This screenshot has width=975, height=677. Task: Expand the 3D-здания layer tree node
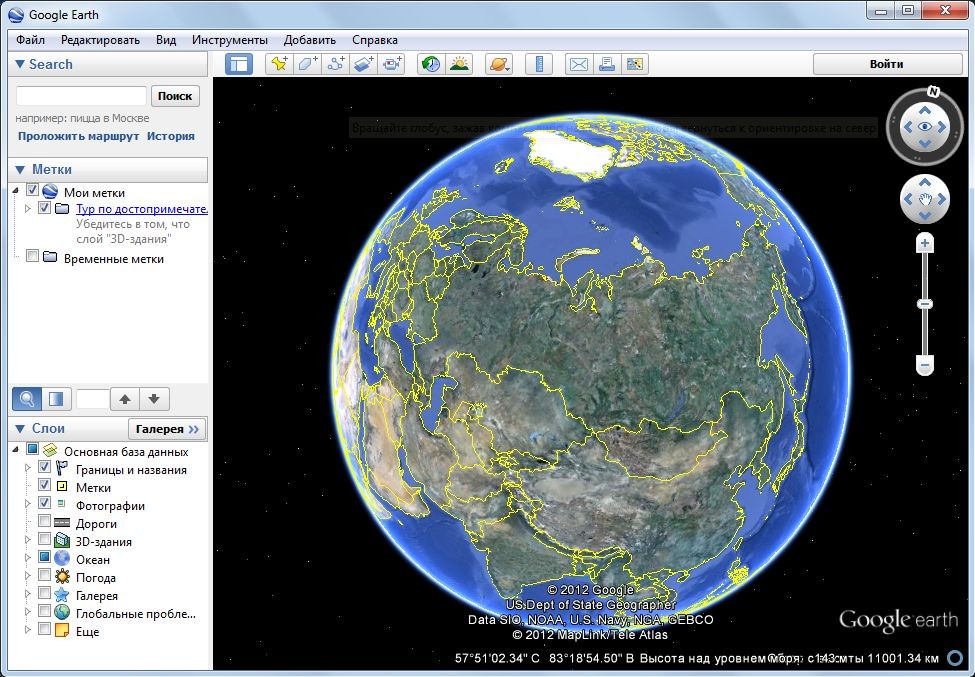click(x=28, y=541)
